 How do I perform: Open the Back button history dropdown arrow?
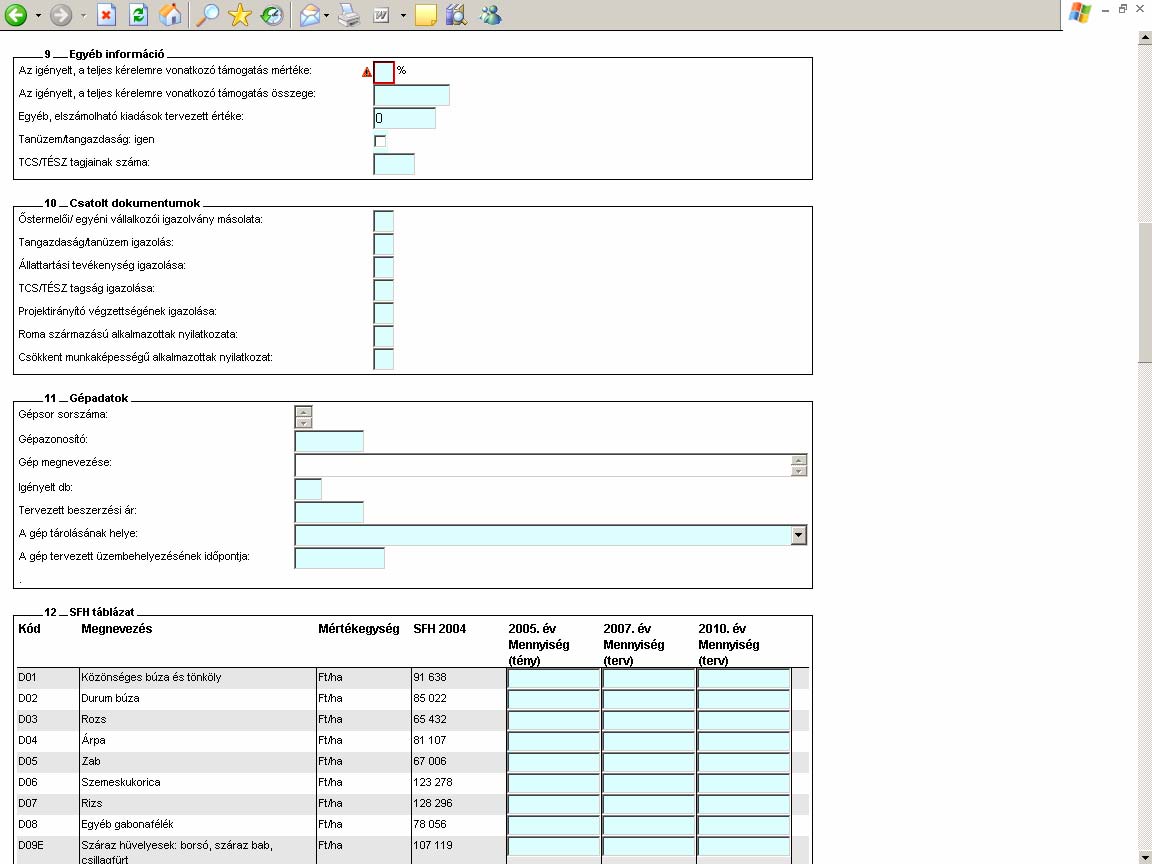point(38,15)
